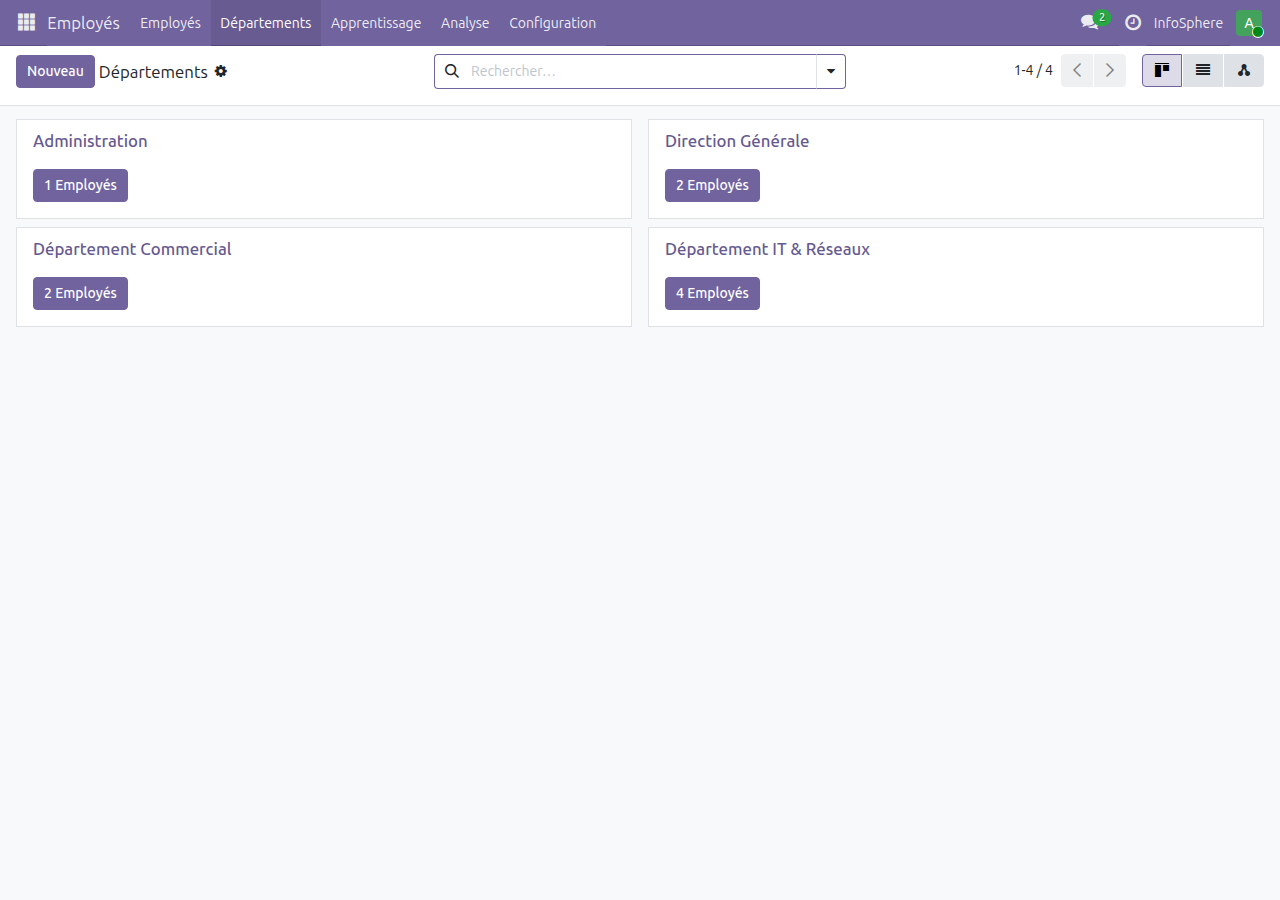The width and height of the screenshot is (1280, 900).
Task: Open the messaging conversations panel
Action: [1089, 22]
